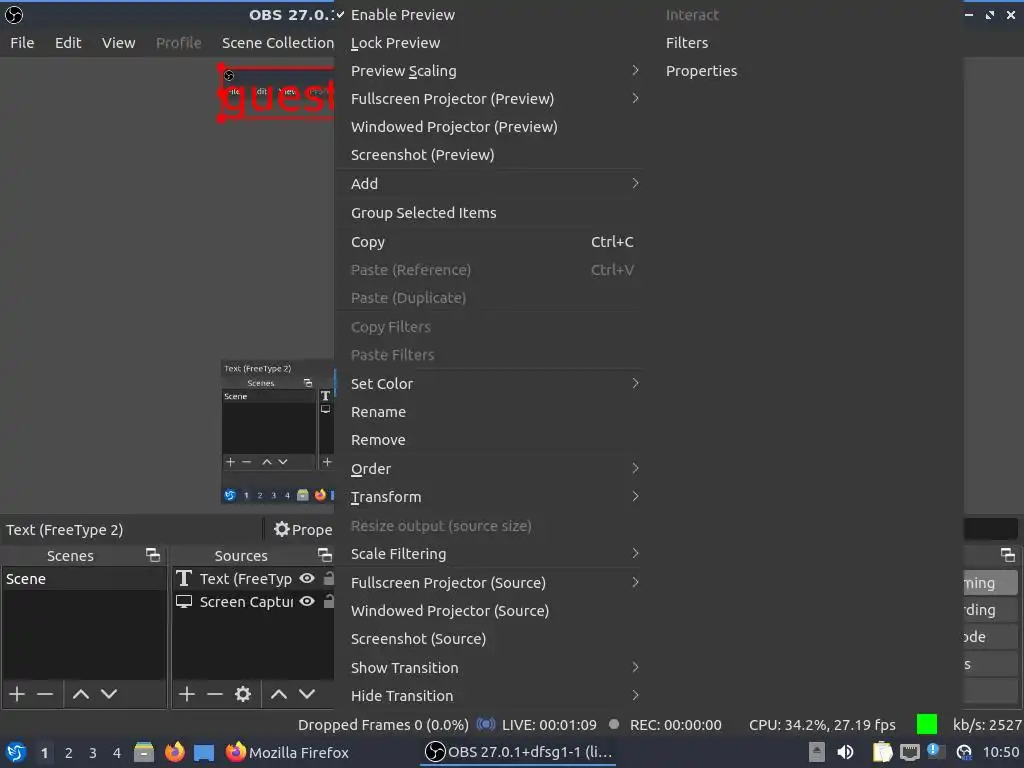Click the removable media tray icon
Image resolution: width=1024 pixels, height=768 pixels.
tap(816, 752)
